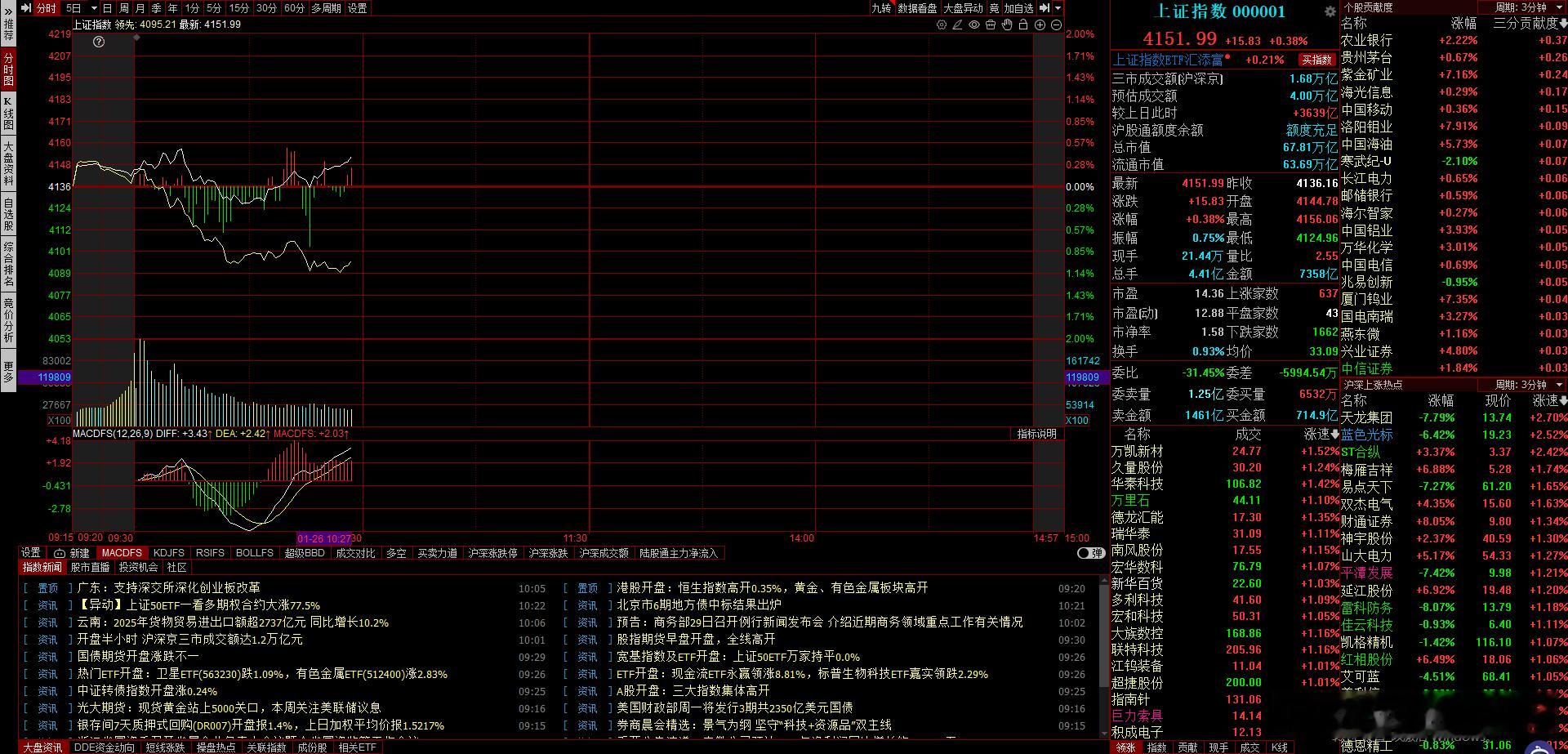Open 大盘异动 from the top toolbar
Image resolution: width=1568 pixels, height=754 pixels.
(x=964, y=8)
